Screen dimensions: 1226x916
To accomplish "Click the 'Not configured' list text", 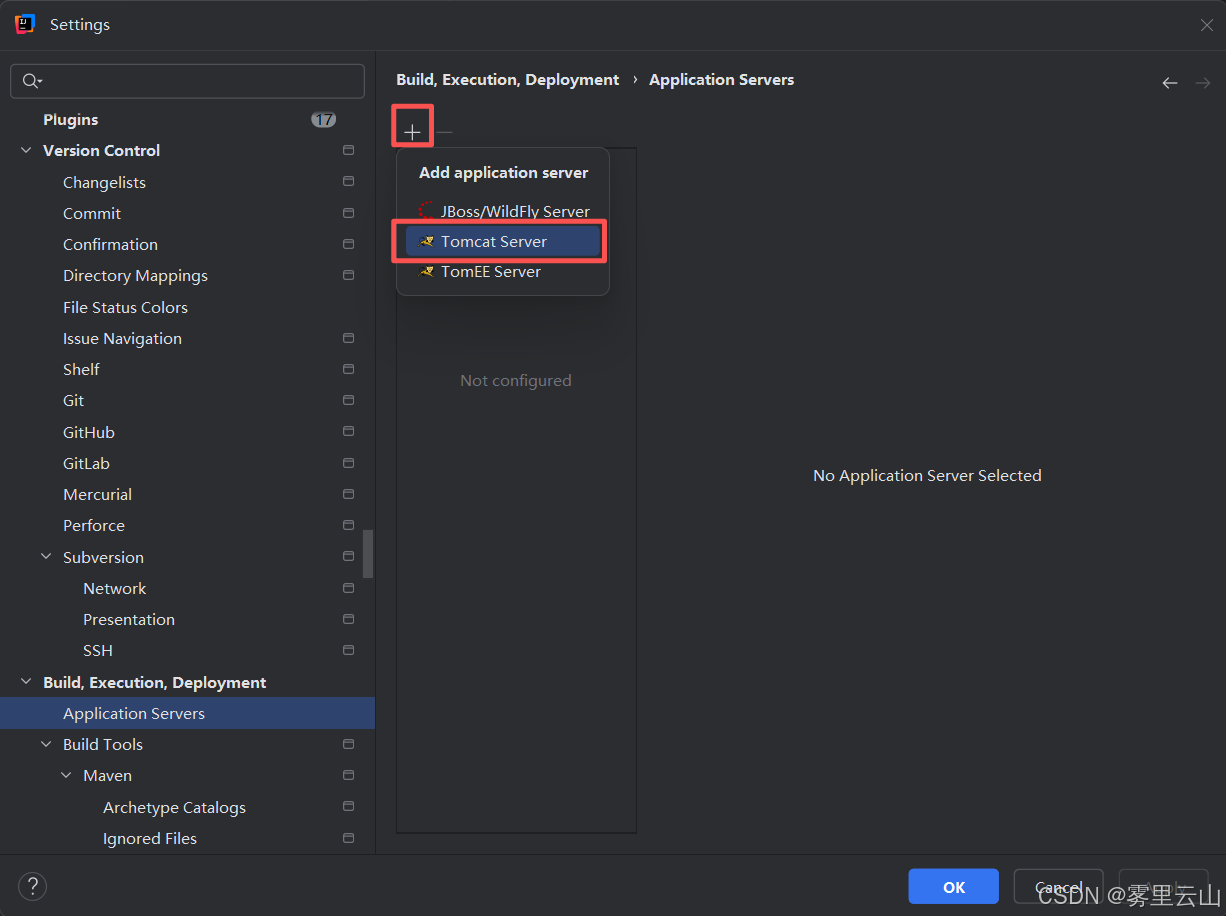I will pyautogui.click(x=516, y=380).
